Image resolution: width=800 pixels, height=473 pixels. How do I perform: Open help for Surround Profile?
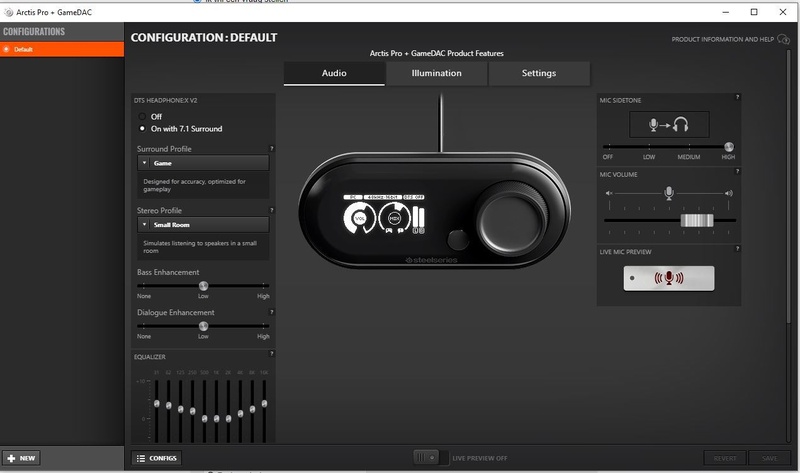click(271, 148)
